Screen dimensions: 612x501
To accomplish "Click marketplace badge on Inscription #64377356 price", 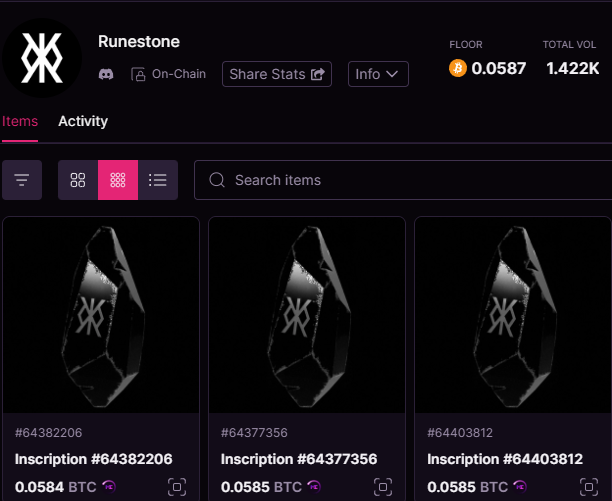I will 314,487.
